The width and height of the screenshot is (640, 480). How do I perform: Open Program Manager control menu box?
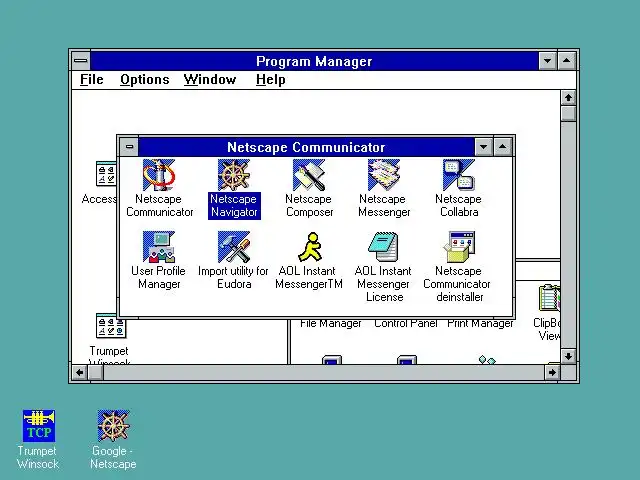point(81,61)
